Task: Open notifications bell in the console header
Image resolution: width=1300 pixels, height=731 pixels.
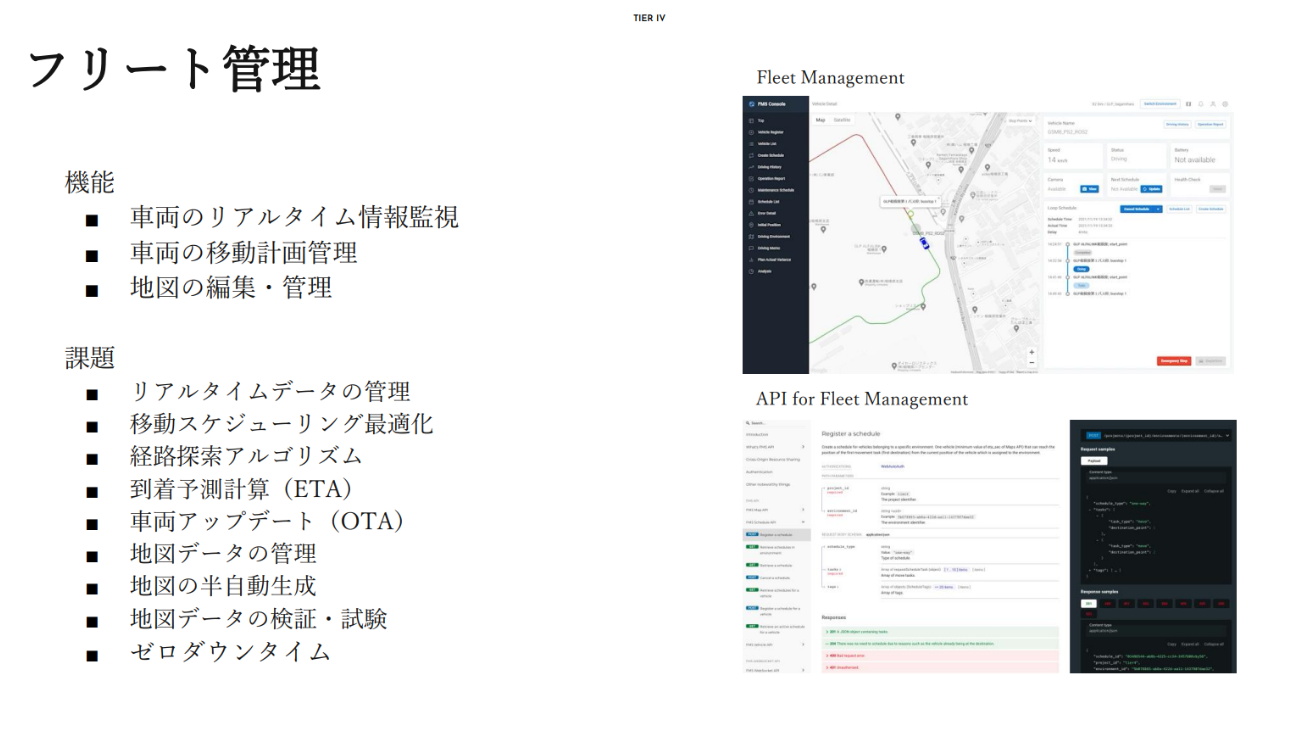Action: tap(1200, 104)
